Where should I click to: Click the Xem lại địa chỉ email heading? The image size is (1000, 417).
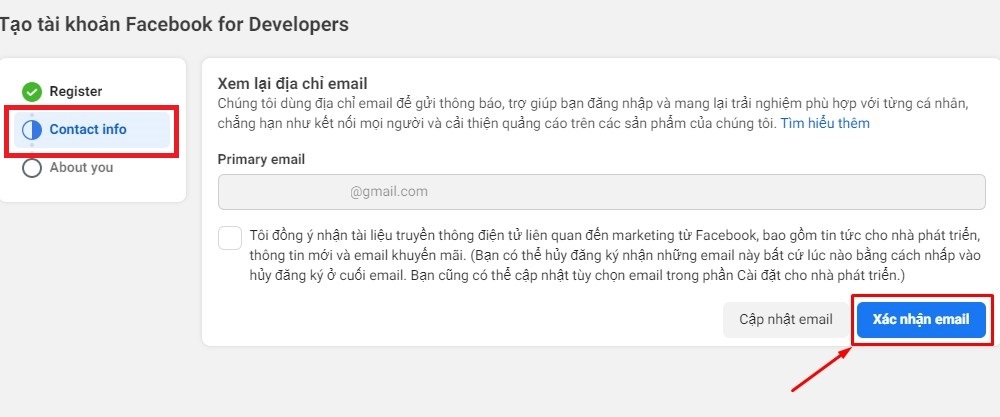(x=293, y=84)
